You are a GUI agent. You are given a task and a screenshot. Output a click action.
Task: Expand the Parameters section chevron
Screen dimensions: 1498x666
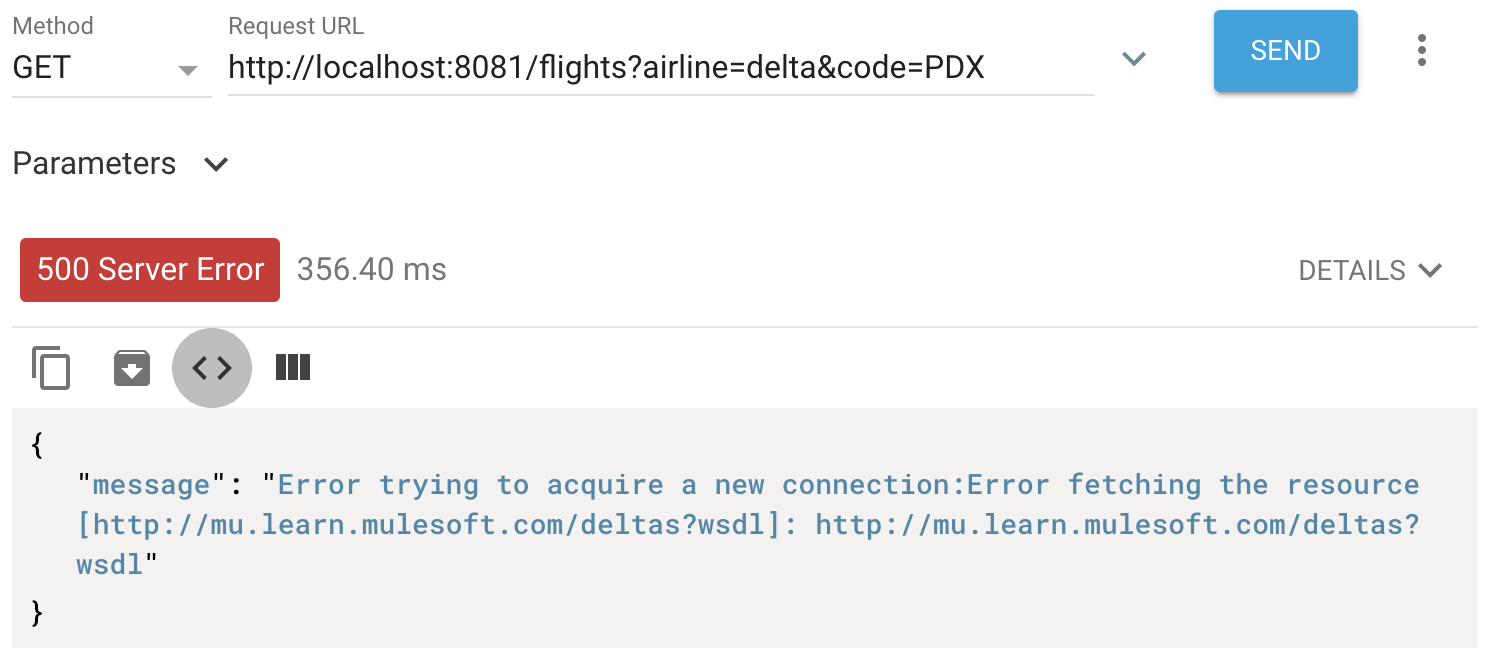216,164
